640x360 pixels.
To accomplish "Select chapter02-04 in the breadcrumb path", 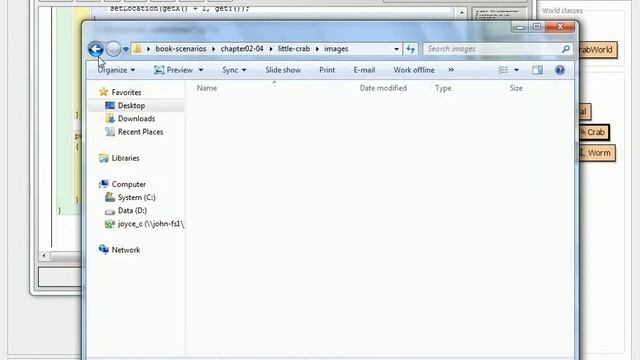I will coord(242,49).
